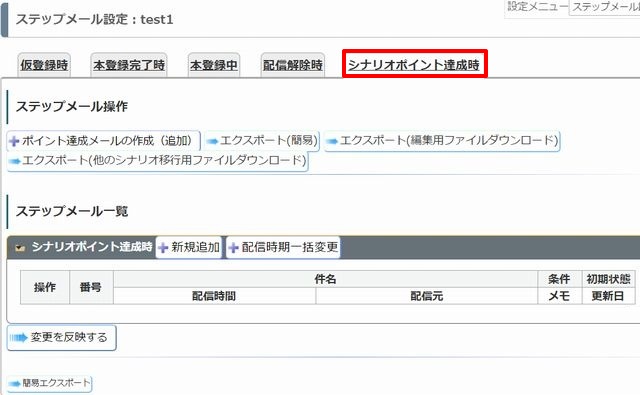640x395 pixels.
Task: Click the エクスポート(簡易) button
Action: [262, 141]
